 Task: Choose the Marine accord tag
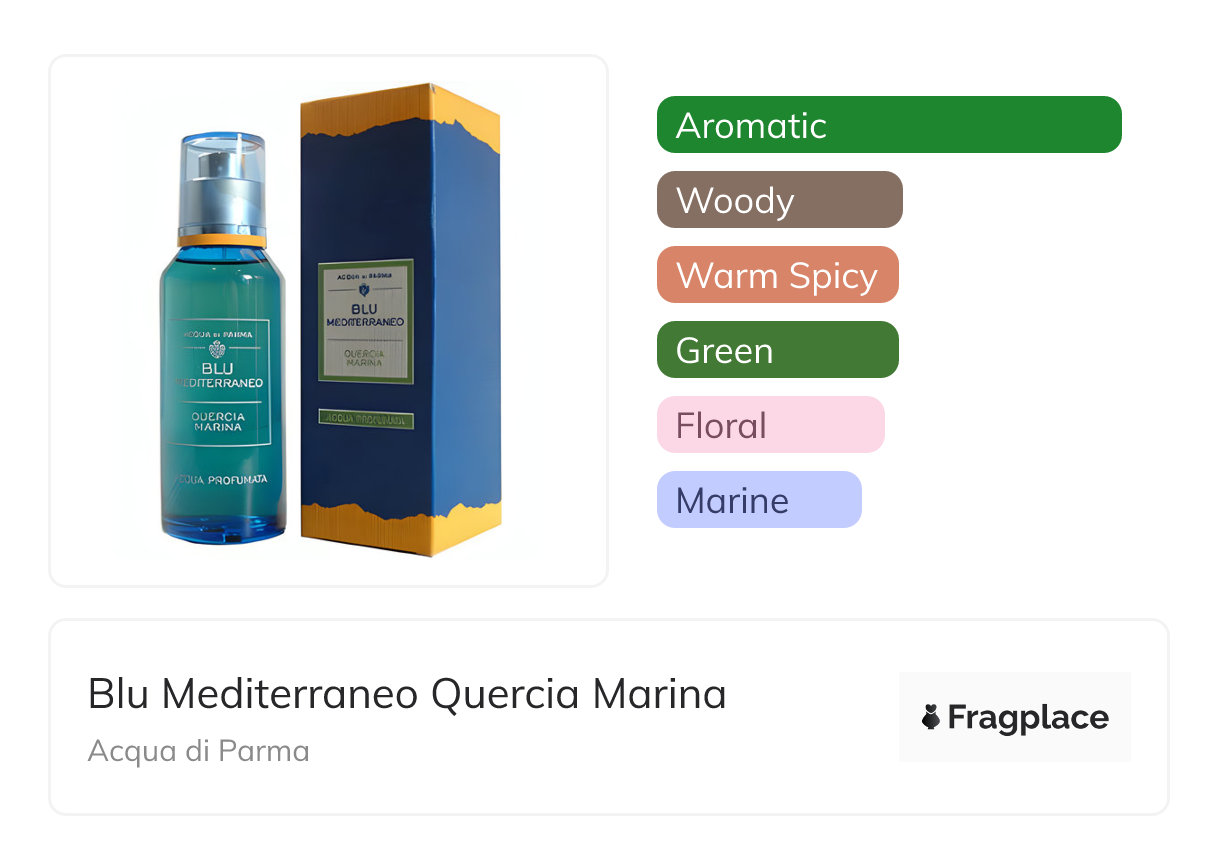pos(759,500)
